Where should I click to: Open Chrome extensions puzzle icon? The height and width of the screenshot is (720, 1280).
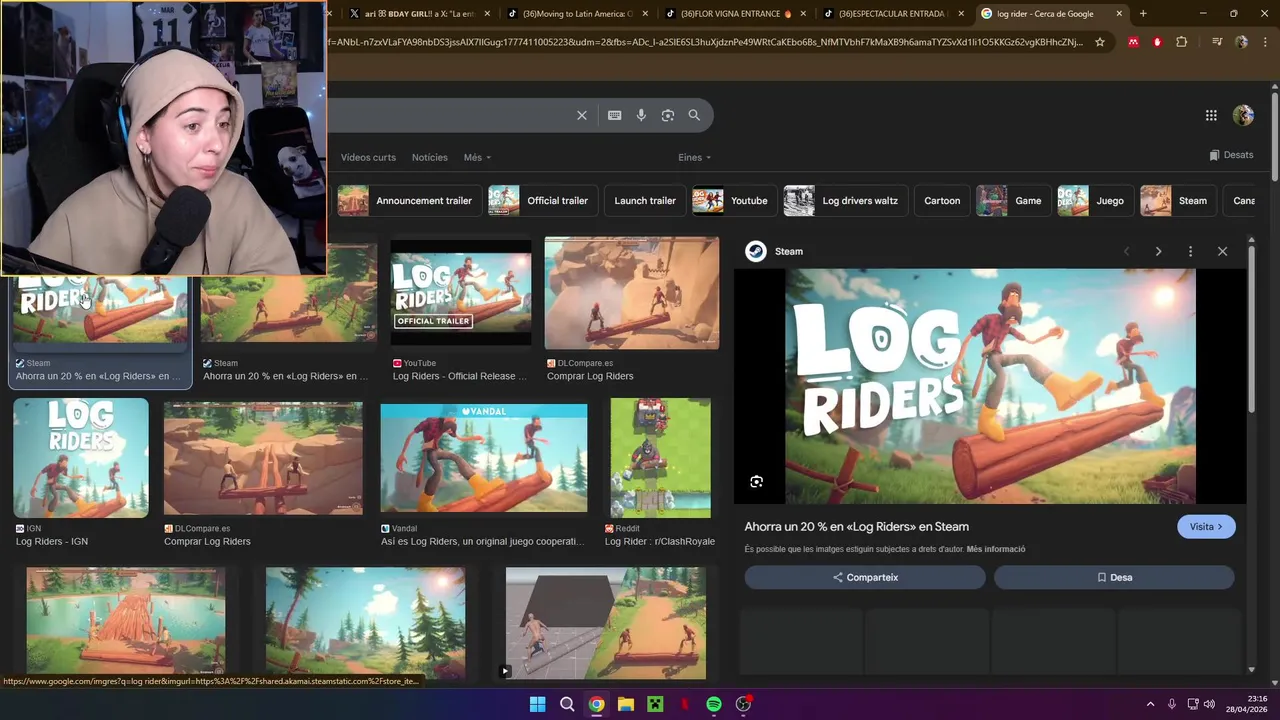(x=1182, y=42)
